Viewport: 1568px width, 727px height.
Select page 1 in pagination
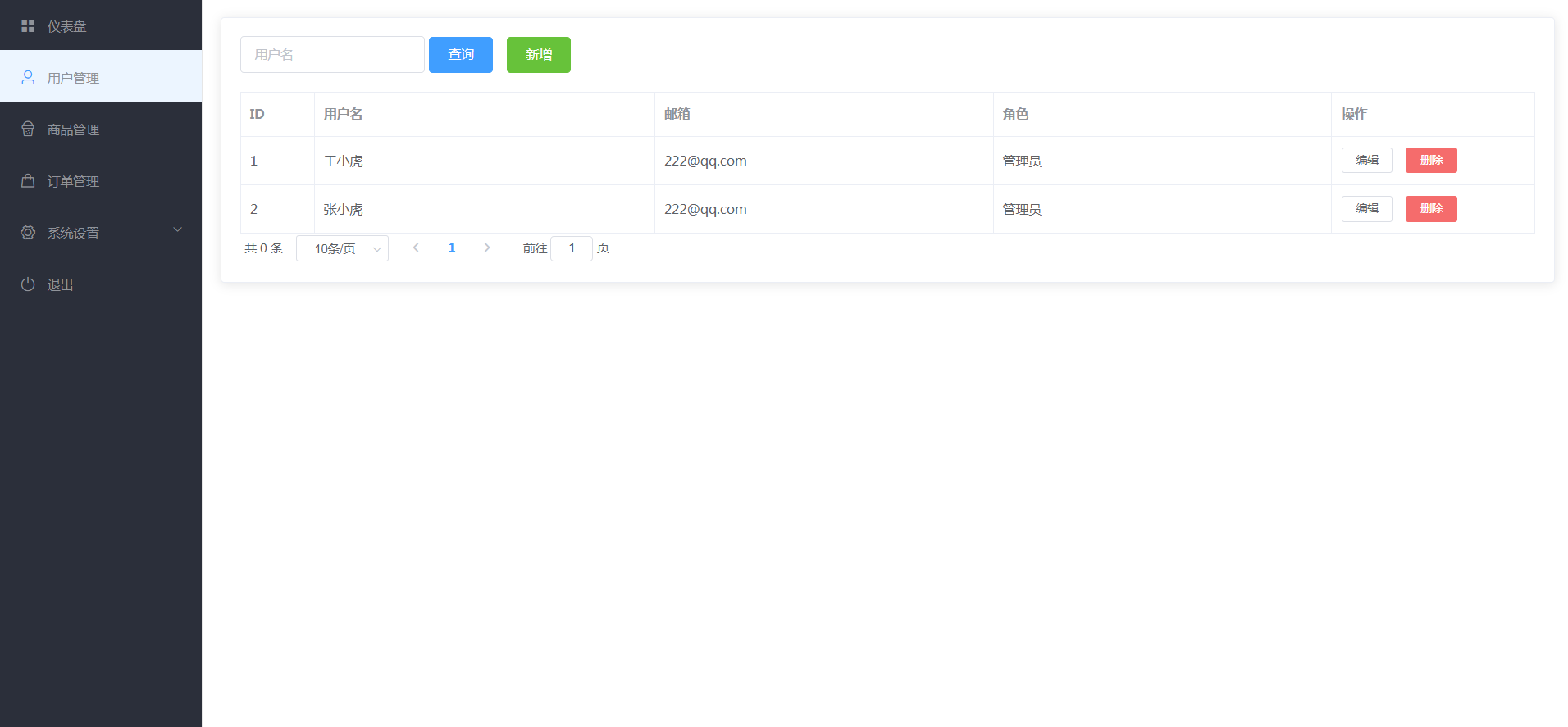pos(452,248)
